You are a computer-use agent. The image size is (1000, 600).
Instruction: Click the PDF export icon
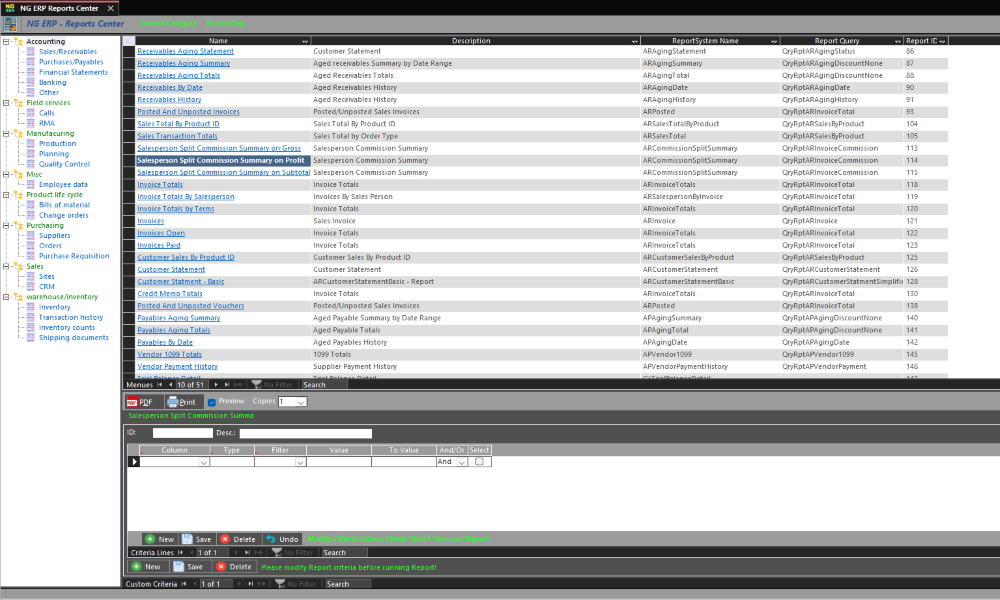pos(132,402)
